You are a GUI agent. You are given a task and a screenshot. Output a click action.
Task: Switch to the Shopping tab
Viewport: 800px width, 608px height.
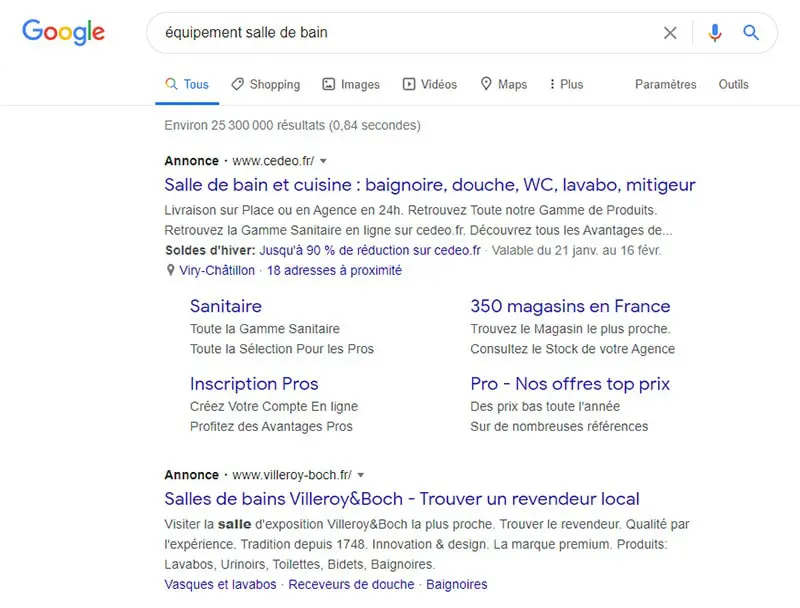pyautogui.click(x=265, y=84)
